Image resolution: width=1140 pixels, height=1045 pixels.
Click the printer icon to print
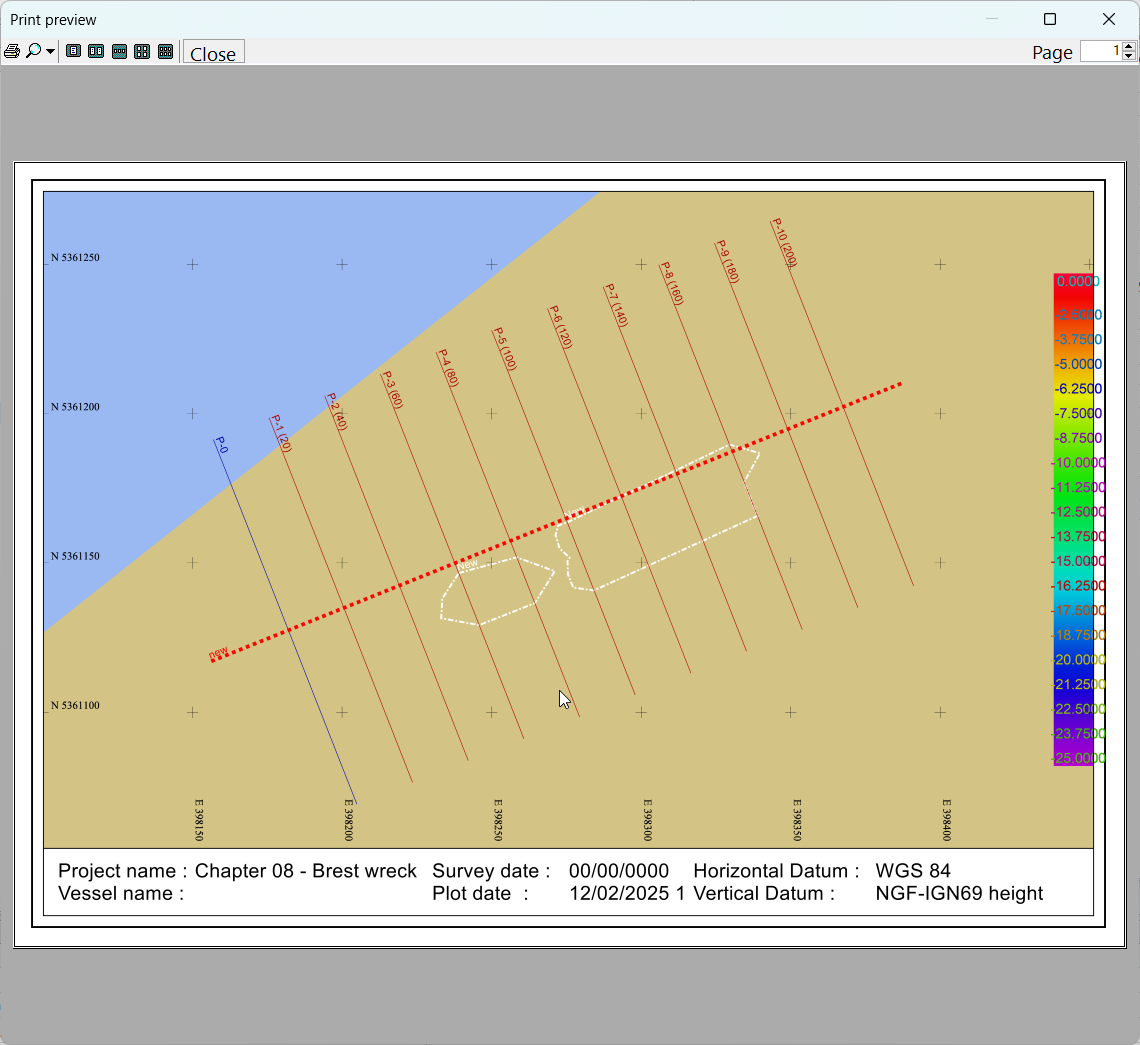[x=12, y=52]
